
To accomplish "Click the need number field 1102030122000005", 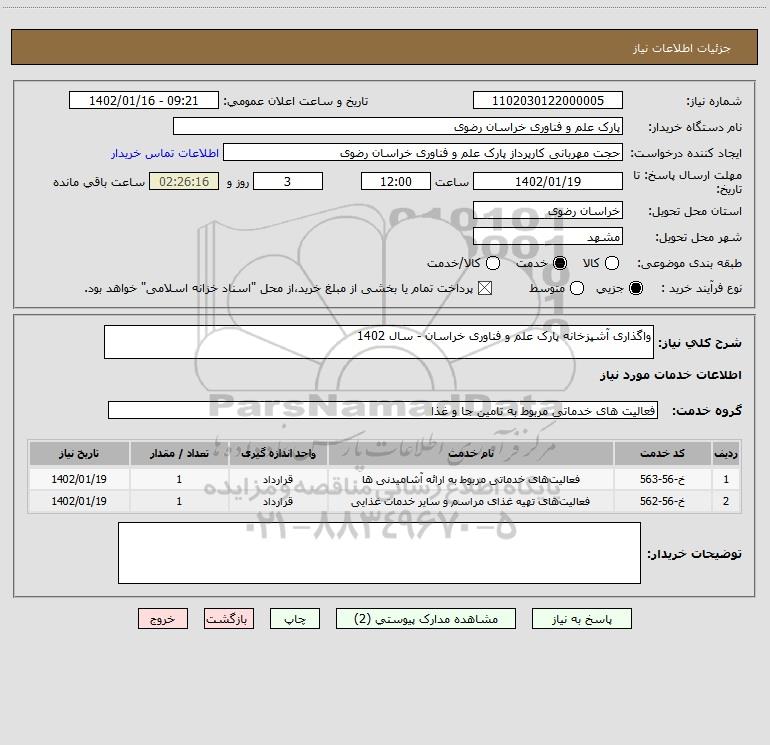I will [x=548, y=101].
